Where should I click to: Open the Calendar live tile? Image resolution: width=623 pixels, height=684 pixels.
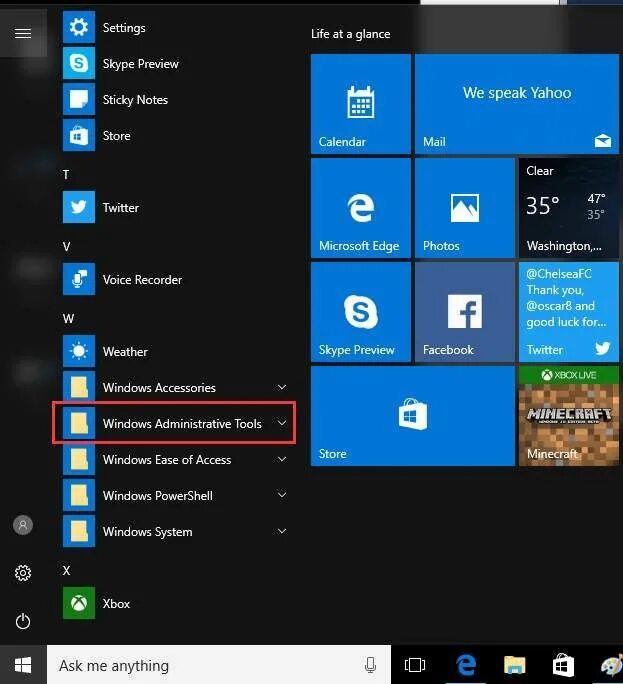pyautogui.click(x=360, y=104)
